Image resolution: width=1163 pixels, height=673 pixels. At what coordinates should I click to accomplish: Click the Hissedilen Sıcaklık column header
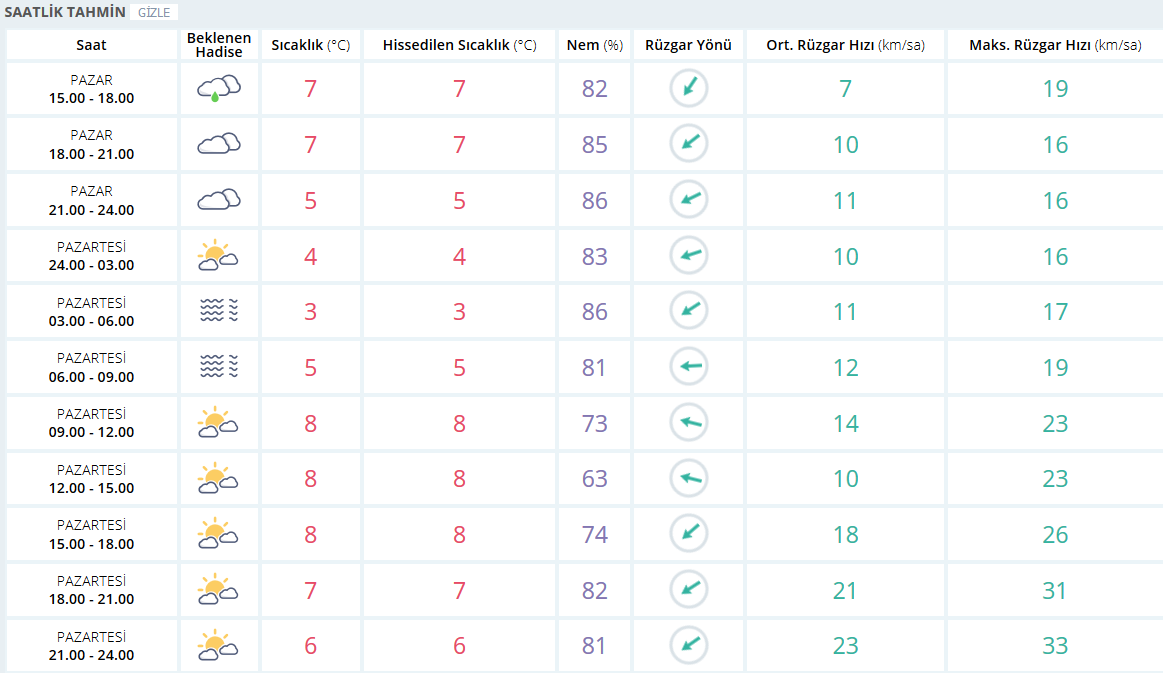(x=459, y=45)
